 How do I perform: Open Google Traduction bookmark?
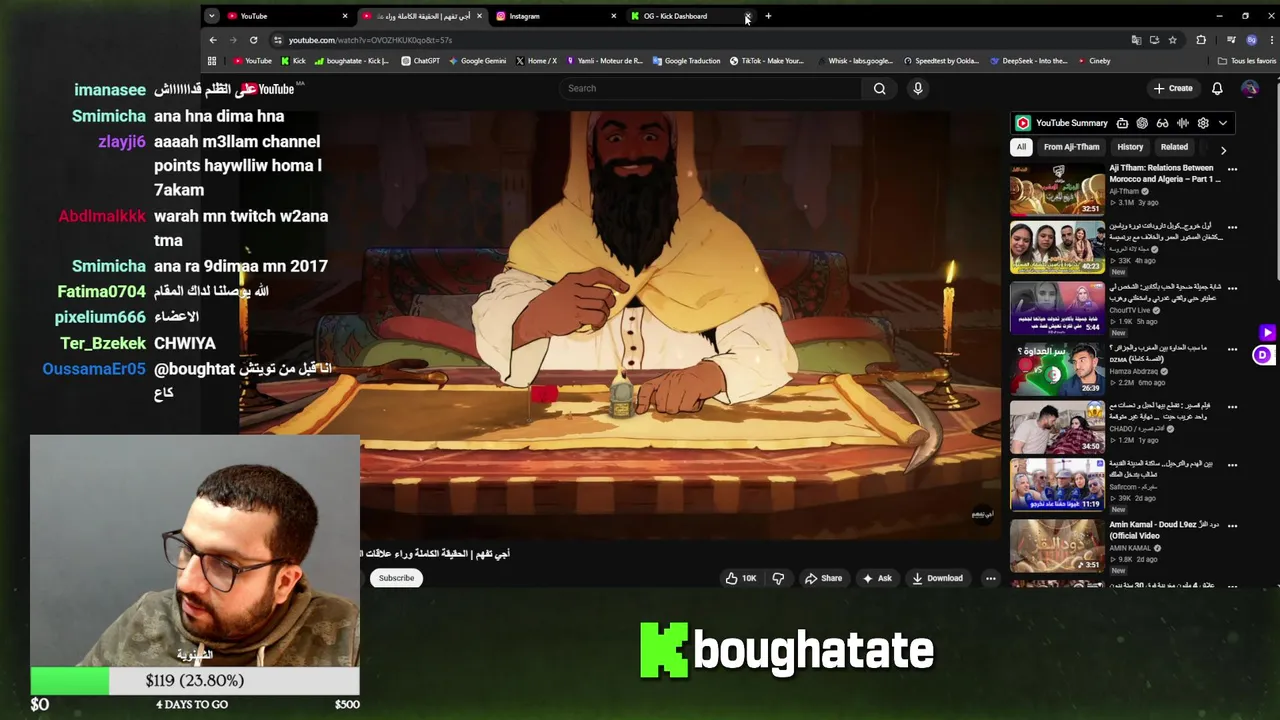(x=686, y=61)
